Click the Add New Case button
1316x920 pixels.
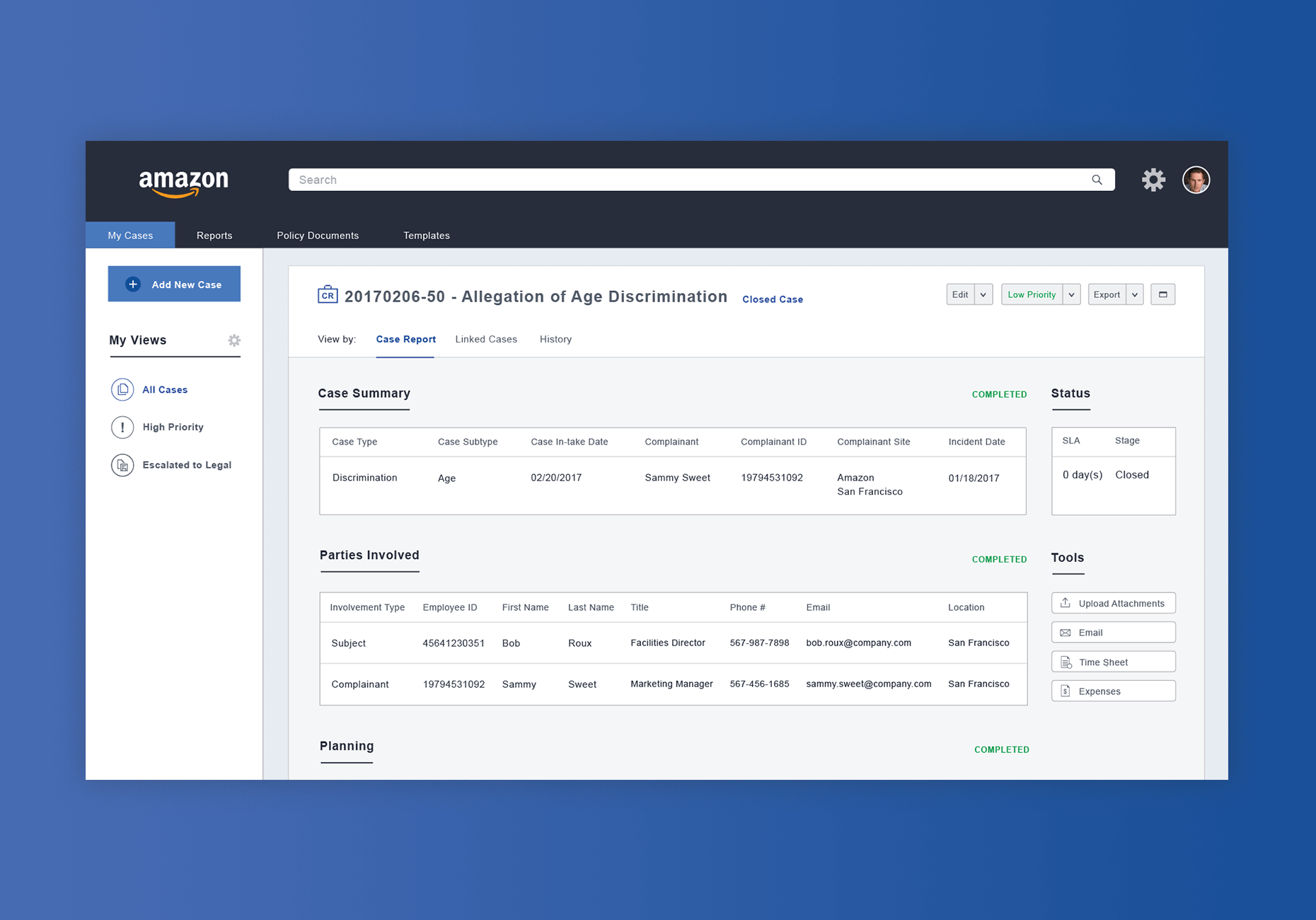click(174, 284)
